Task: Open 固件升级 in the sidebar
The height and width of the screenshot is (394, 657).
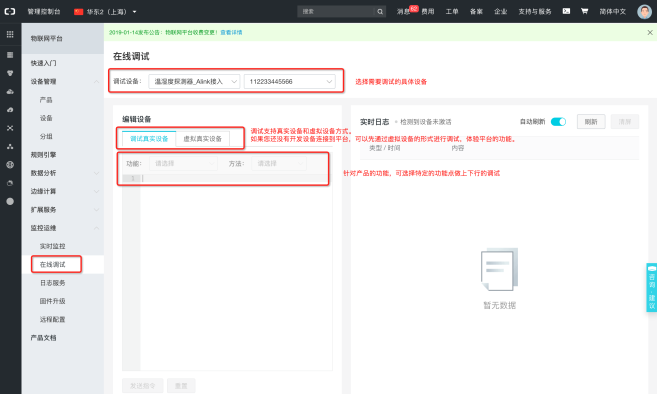Action: click(x=52, y=301)
